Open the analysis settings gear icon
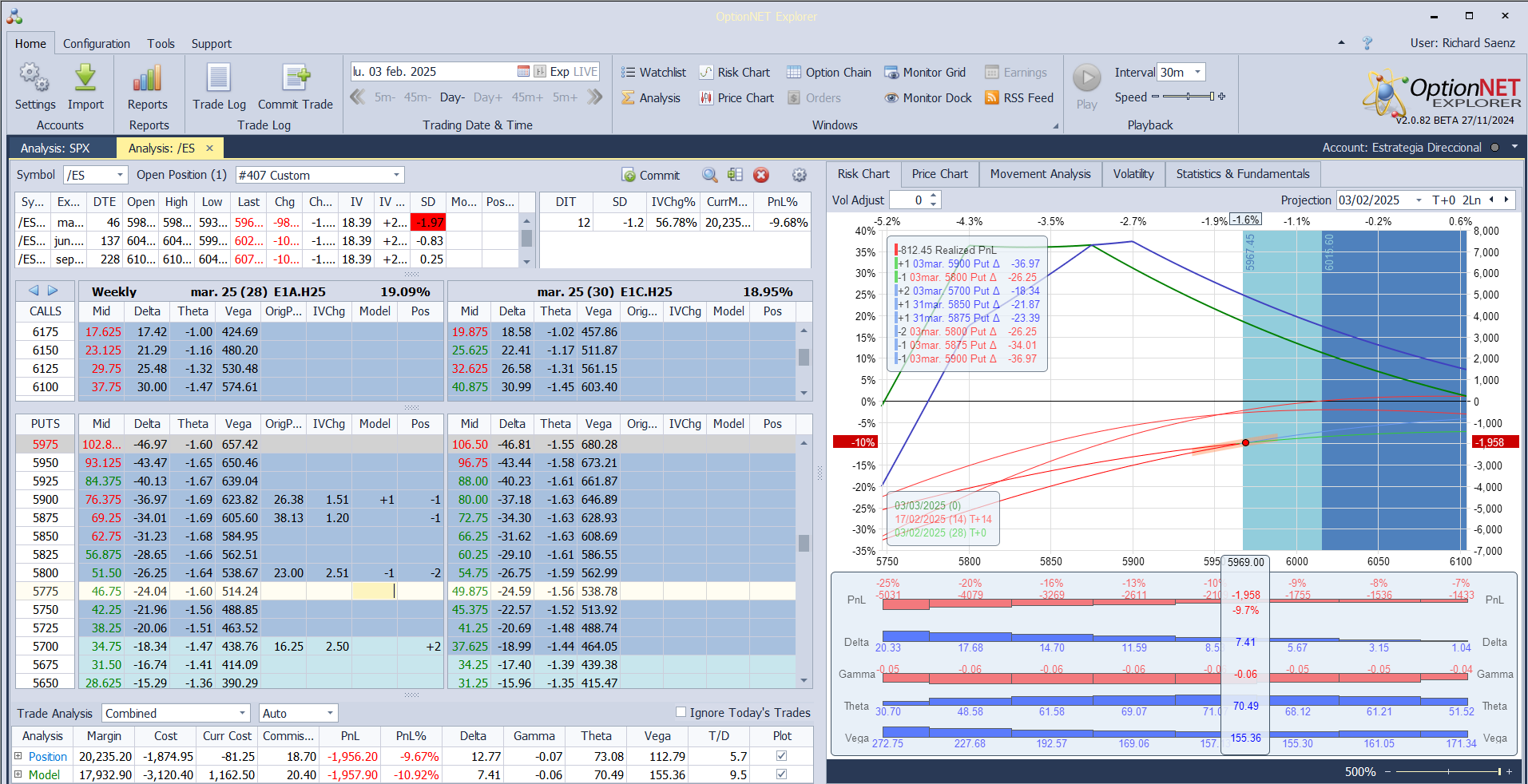This screenshot has width=1528, height=784. (x=799, y=175)
